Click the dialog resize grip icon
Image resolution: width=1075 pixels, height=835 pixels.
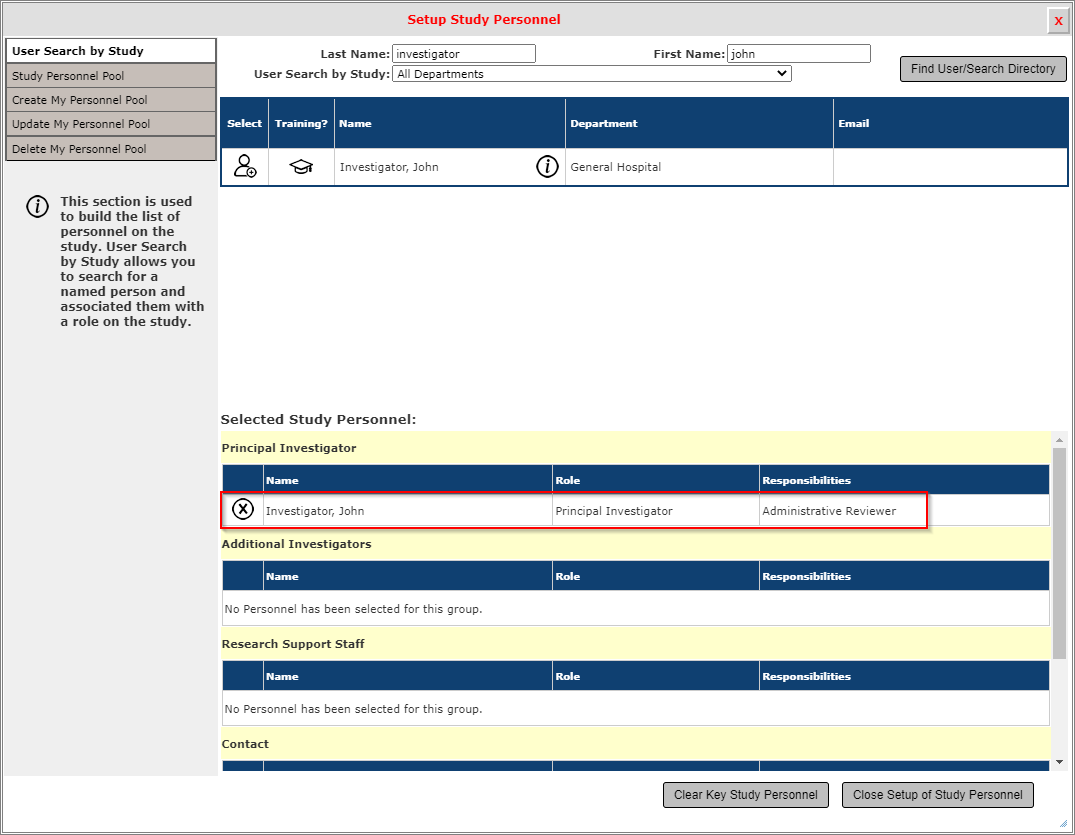point(1063,823)
